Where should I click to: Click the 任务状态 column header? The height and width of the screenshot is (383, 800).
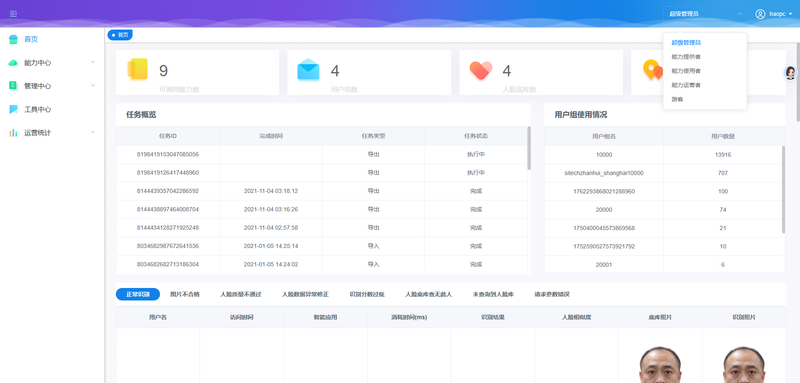(476, 136)
